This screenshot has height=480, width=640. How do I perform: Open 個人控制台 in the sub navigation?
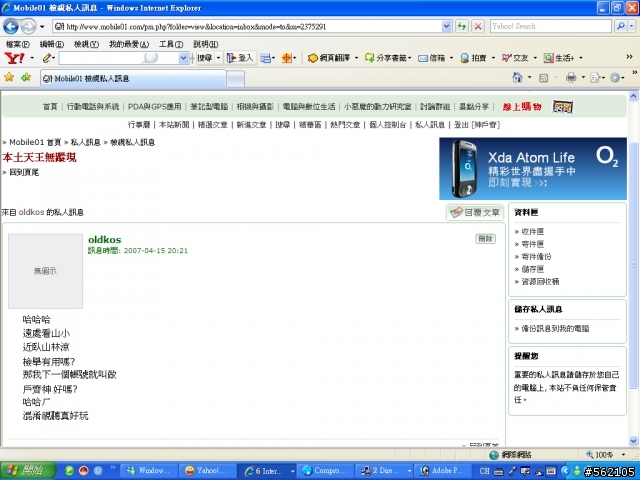387,125
